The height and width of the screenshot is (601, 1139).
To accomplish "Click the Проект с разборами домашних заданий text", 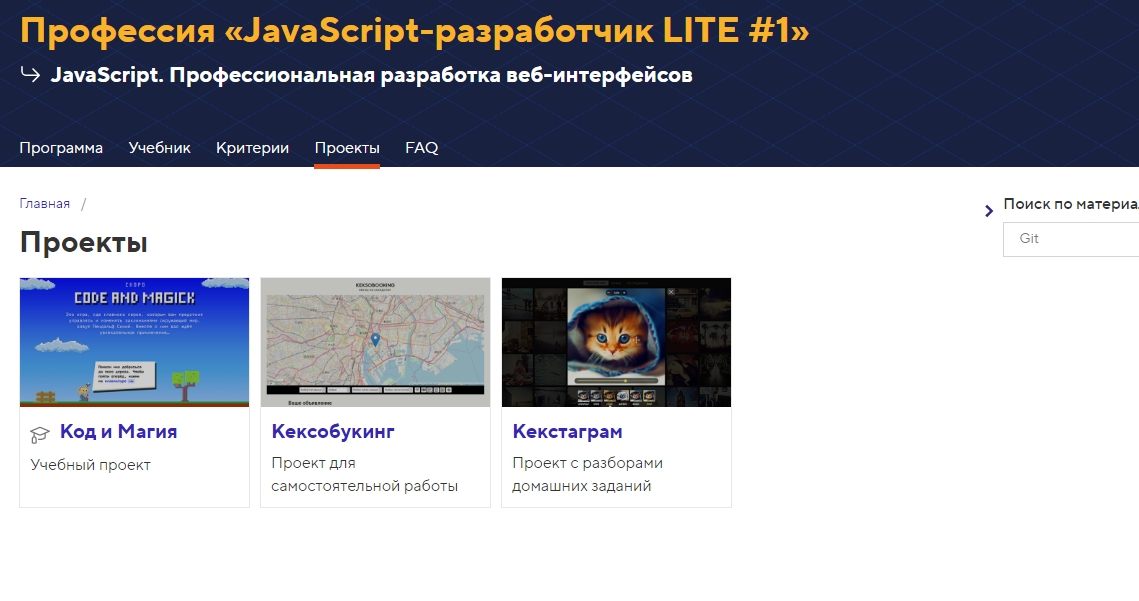I will point(587,475).
